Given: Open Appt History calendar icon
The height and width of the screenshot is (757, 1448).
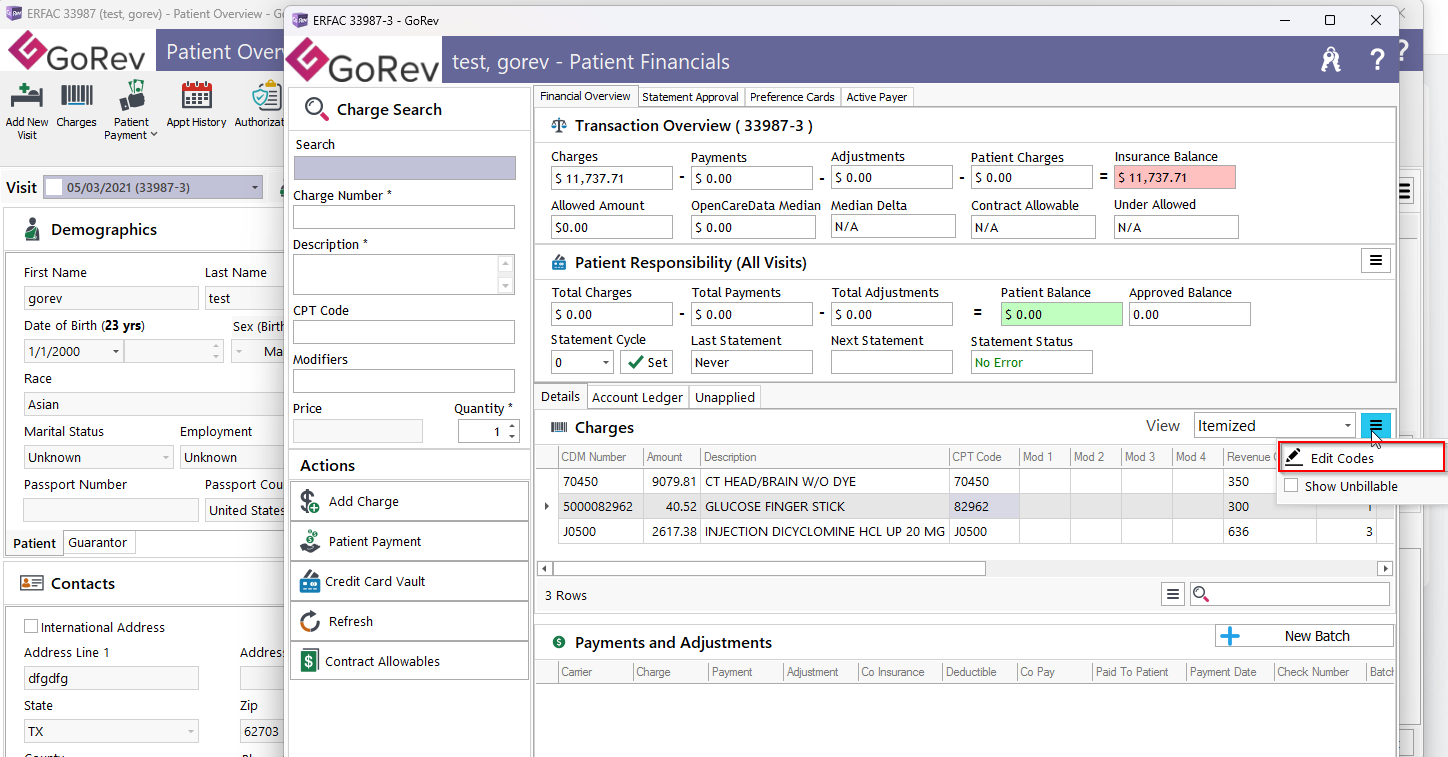Looking at the screenshot, I should (x=196, y=97).
